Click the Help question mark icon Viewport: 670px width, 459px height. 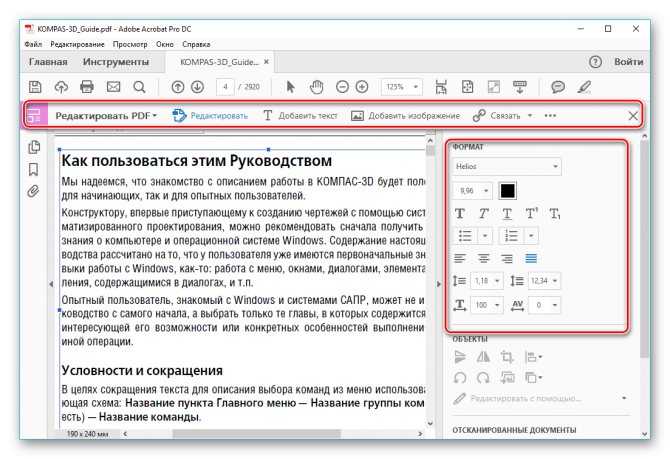595,62
